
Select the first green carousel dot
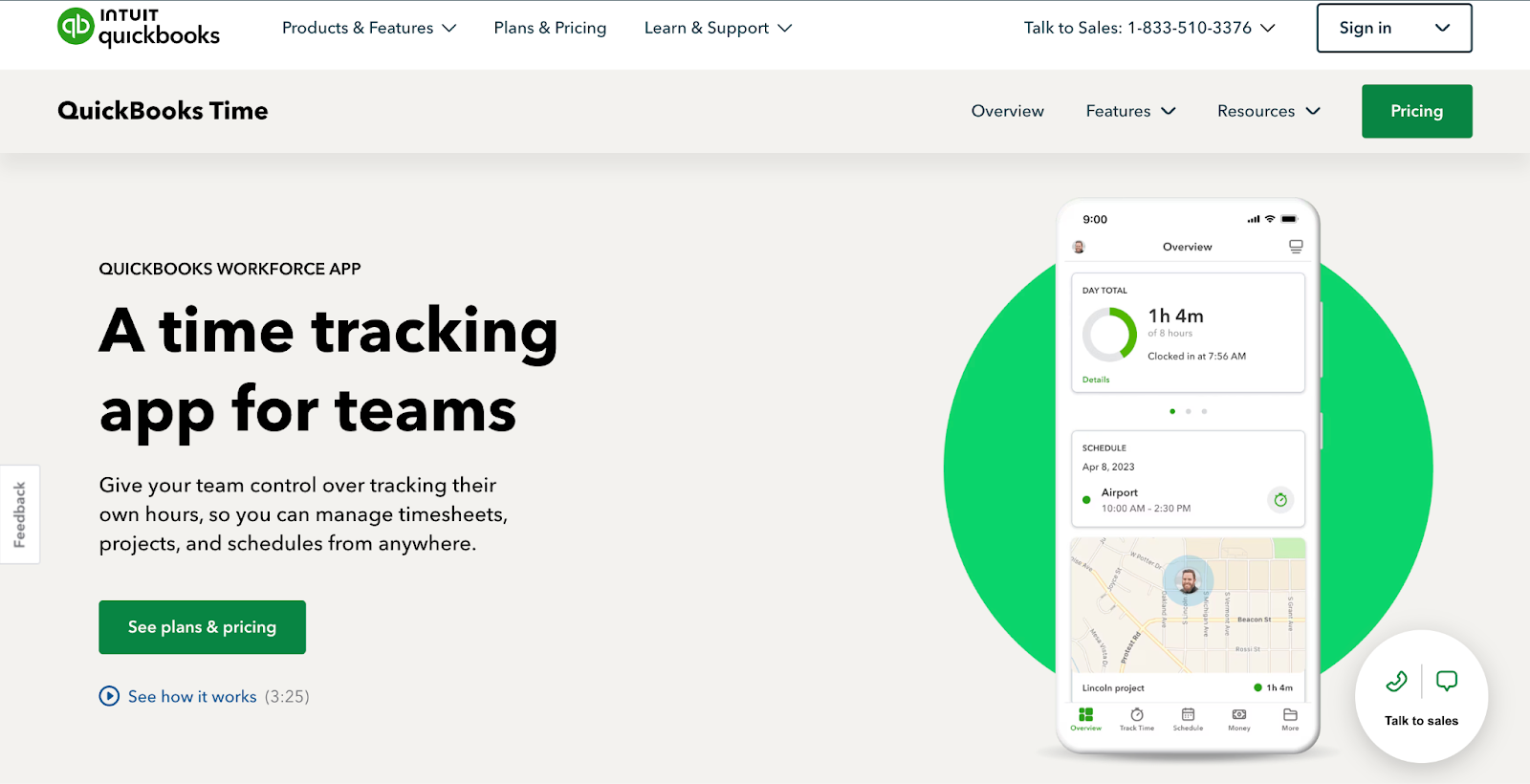pos(1172,411)
